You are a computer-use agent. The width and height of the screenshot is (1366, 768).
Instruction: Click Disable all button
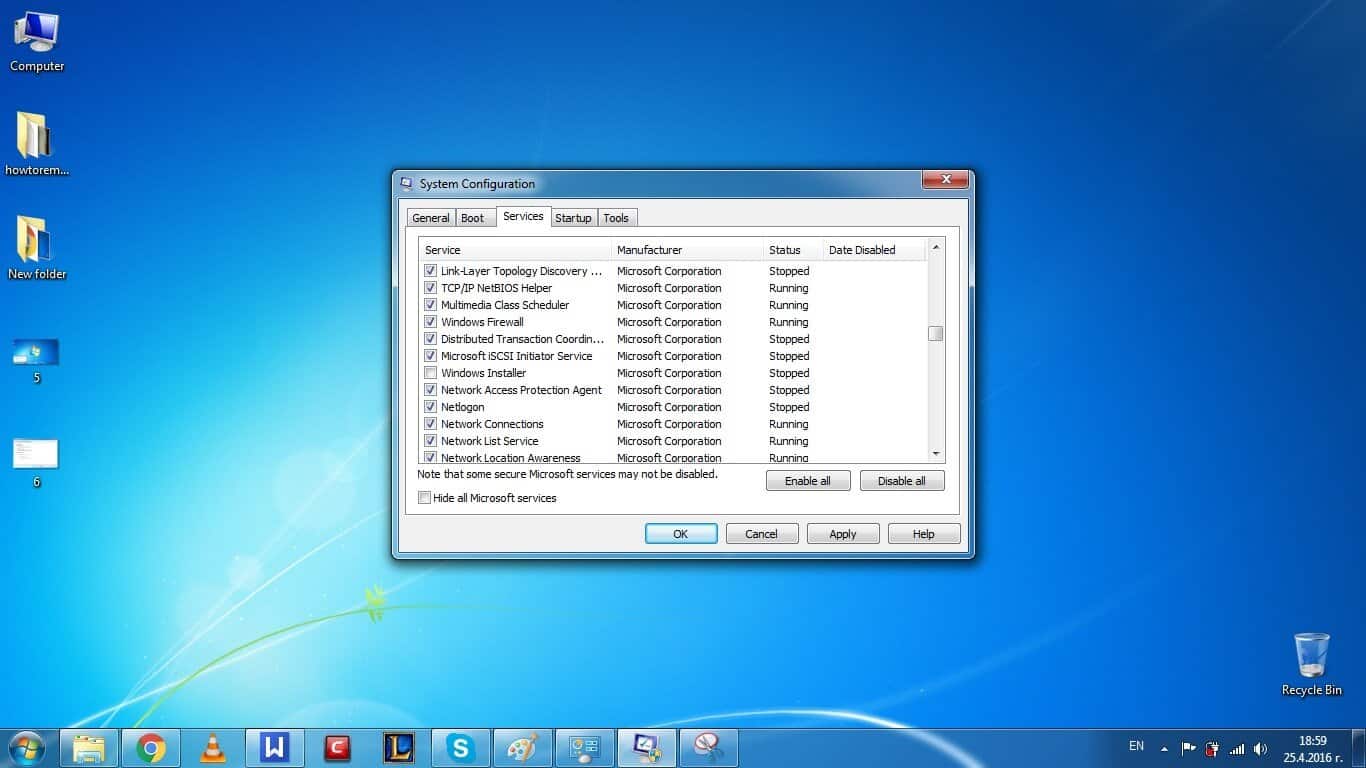[x=902, y=481]
